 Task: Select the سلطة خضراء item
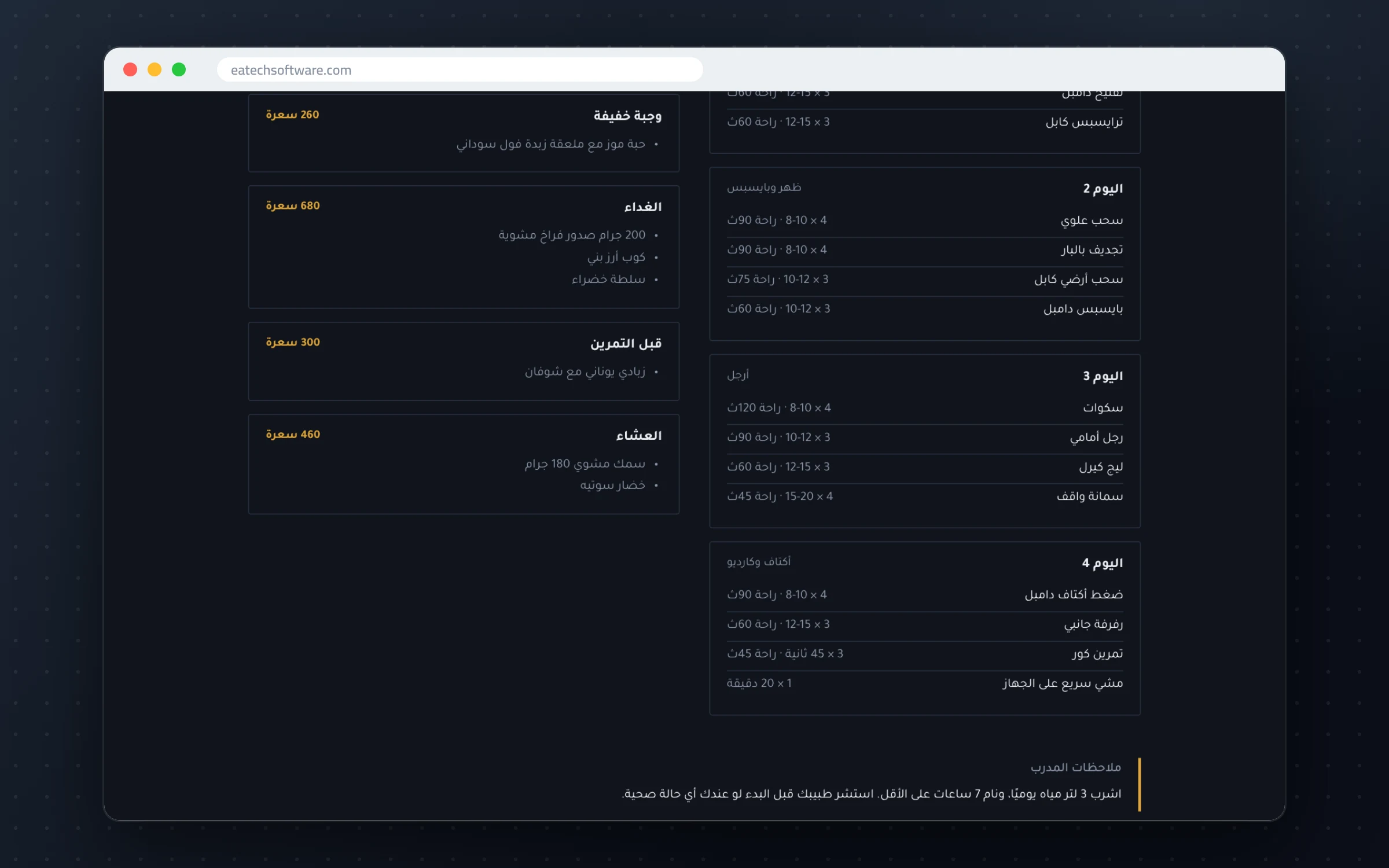tap(608, 279)
